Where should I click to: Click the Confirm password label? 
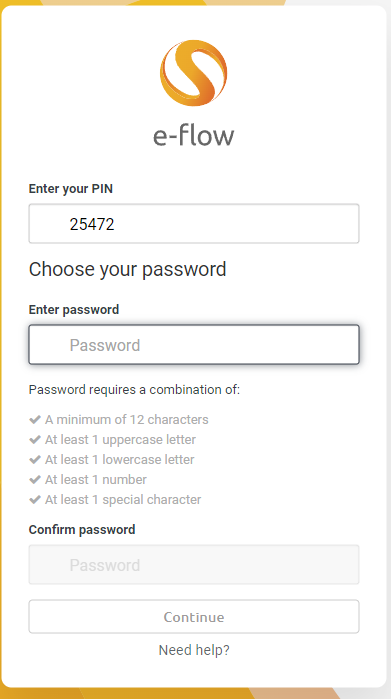tap(82, 530)
